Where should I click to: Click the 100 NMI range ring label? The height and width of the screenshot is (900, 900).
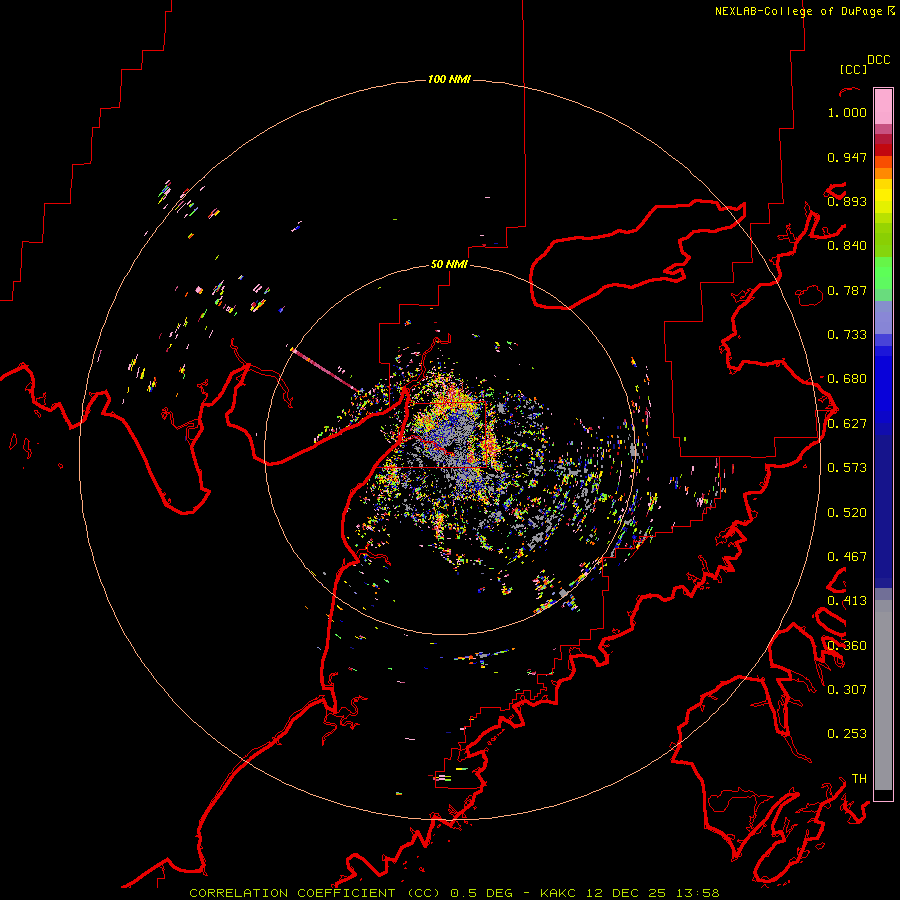[x=449, y=79]
